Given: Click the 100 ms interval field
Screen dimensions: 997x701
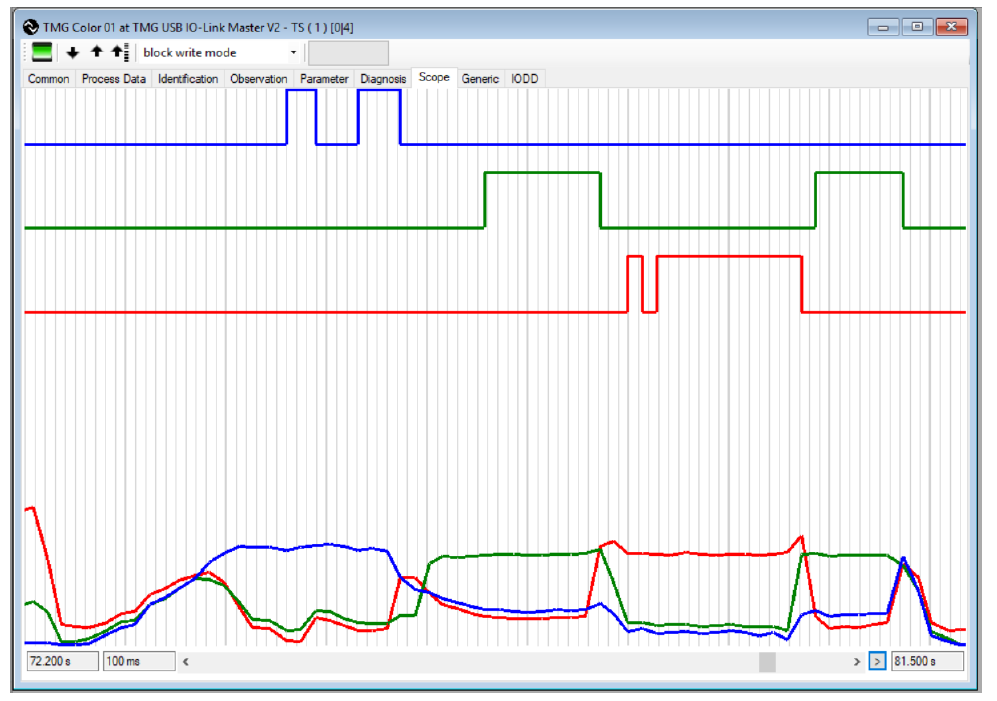Looking at the screenshot, I should tap(139, 662).
